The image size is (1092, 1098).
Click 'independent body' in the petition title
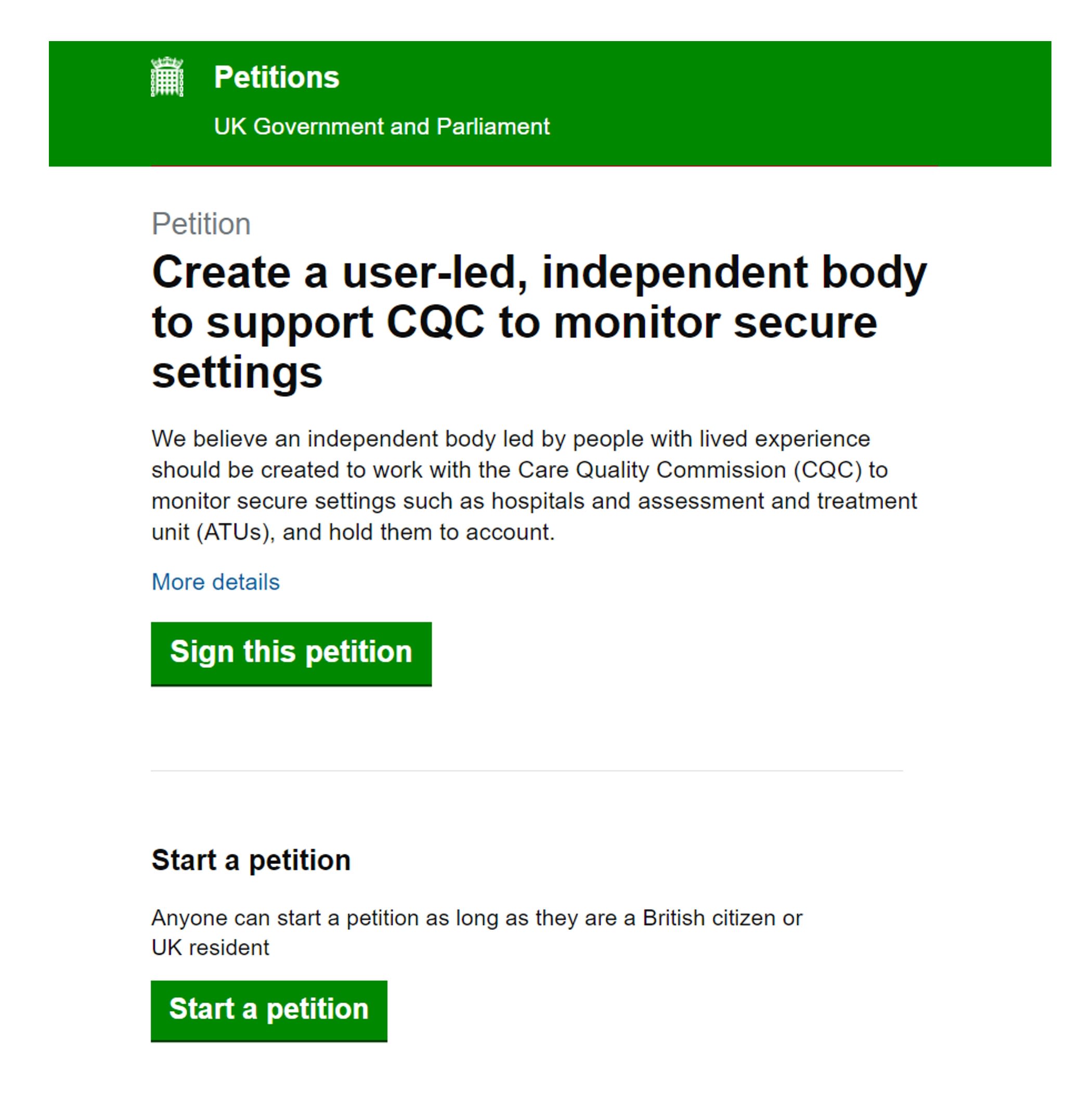[x=734, y=273]
